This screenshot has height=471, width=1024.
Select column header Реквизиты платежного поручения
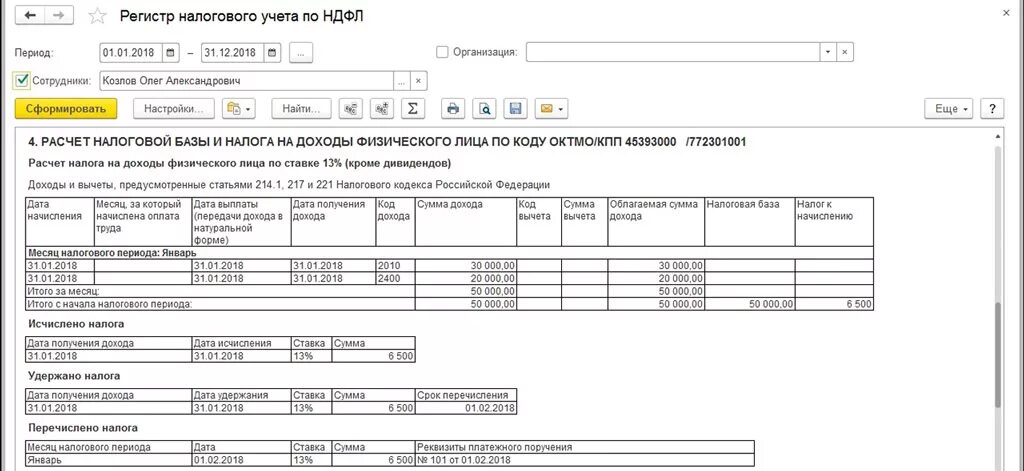point(584,447)
